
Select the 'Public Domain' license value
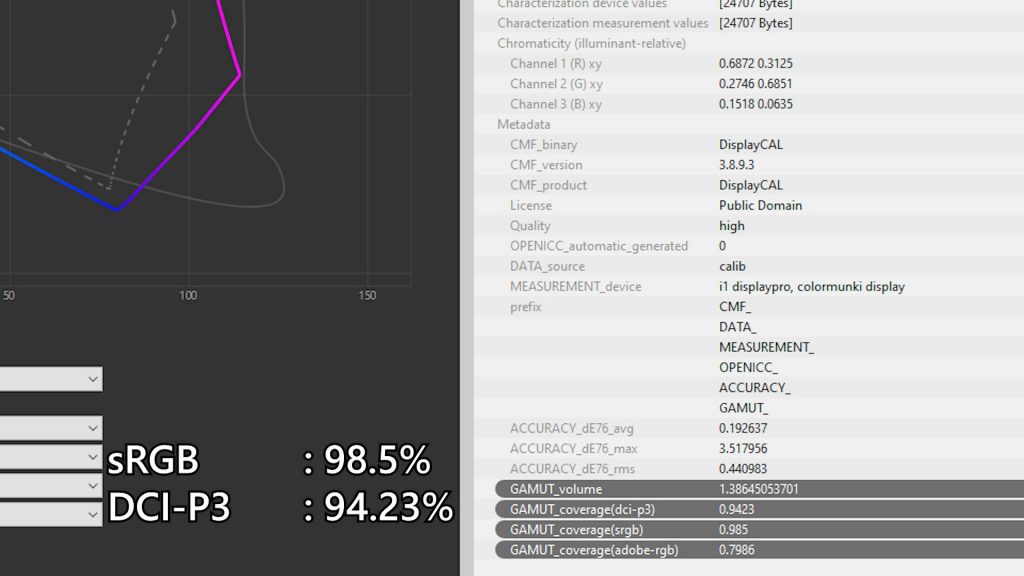tap(760, 205)
